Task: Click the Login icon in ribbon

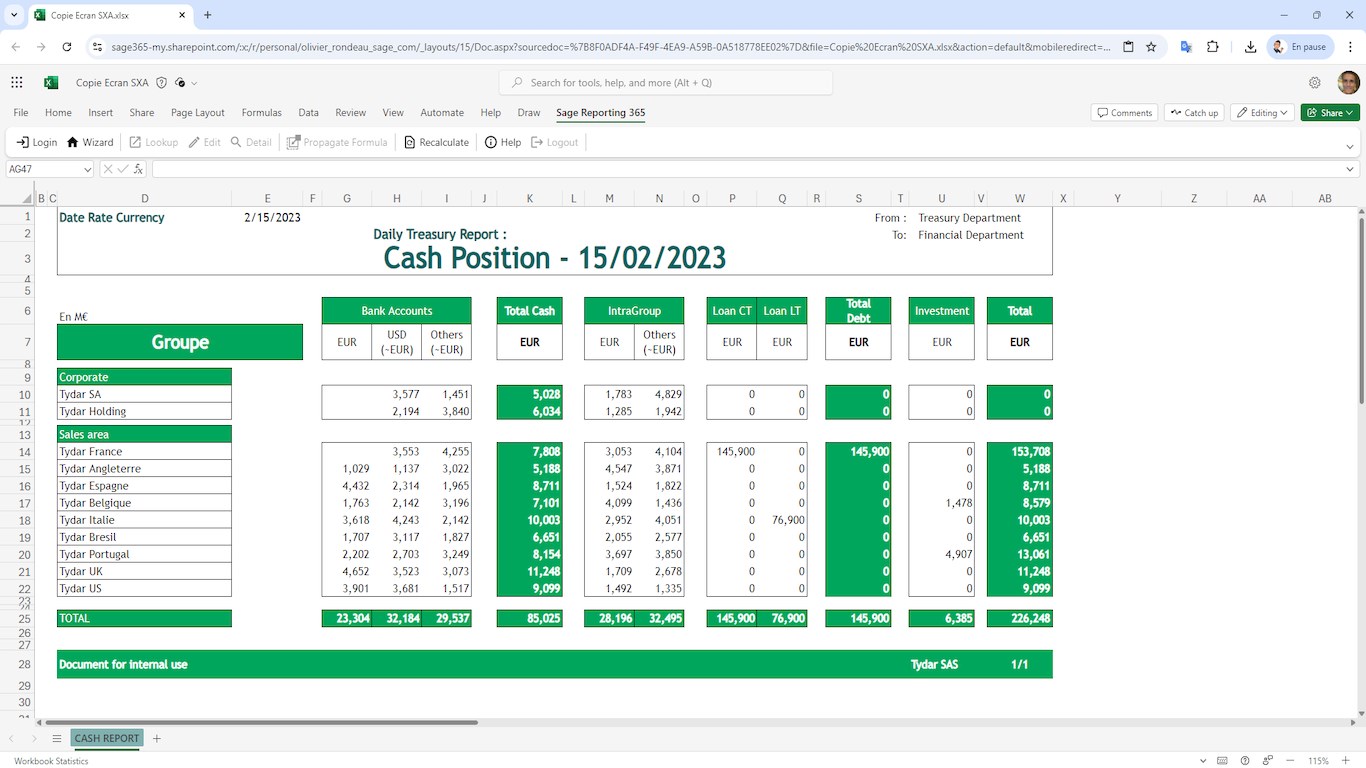Action: click(23, 142)
